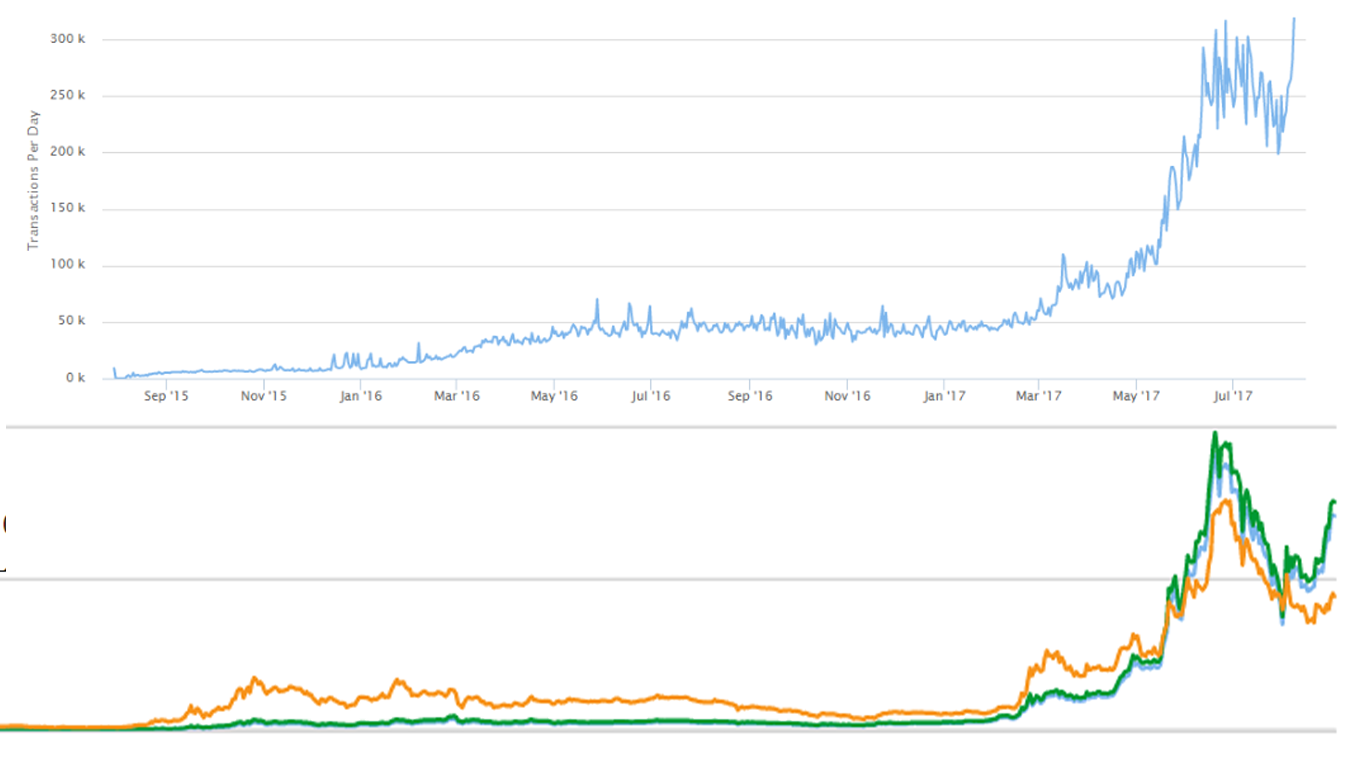Click the "Nov '16" date label

(x=848, y=397)
